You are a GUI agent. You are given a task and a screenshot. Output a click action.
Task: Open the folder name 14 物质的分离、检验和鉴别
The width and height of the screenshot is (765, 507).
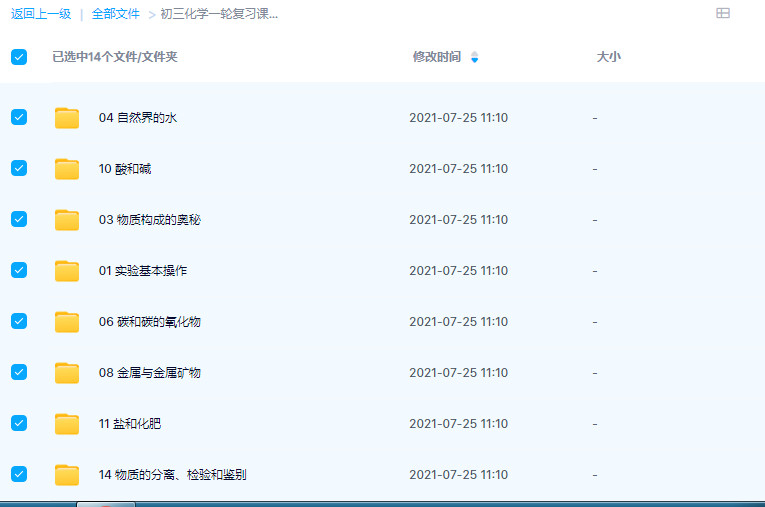pos(172,474)
